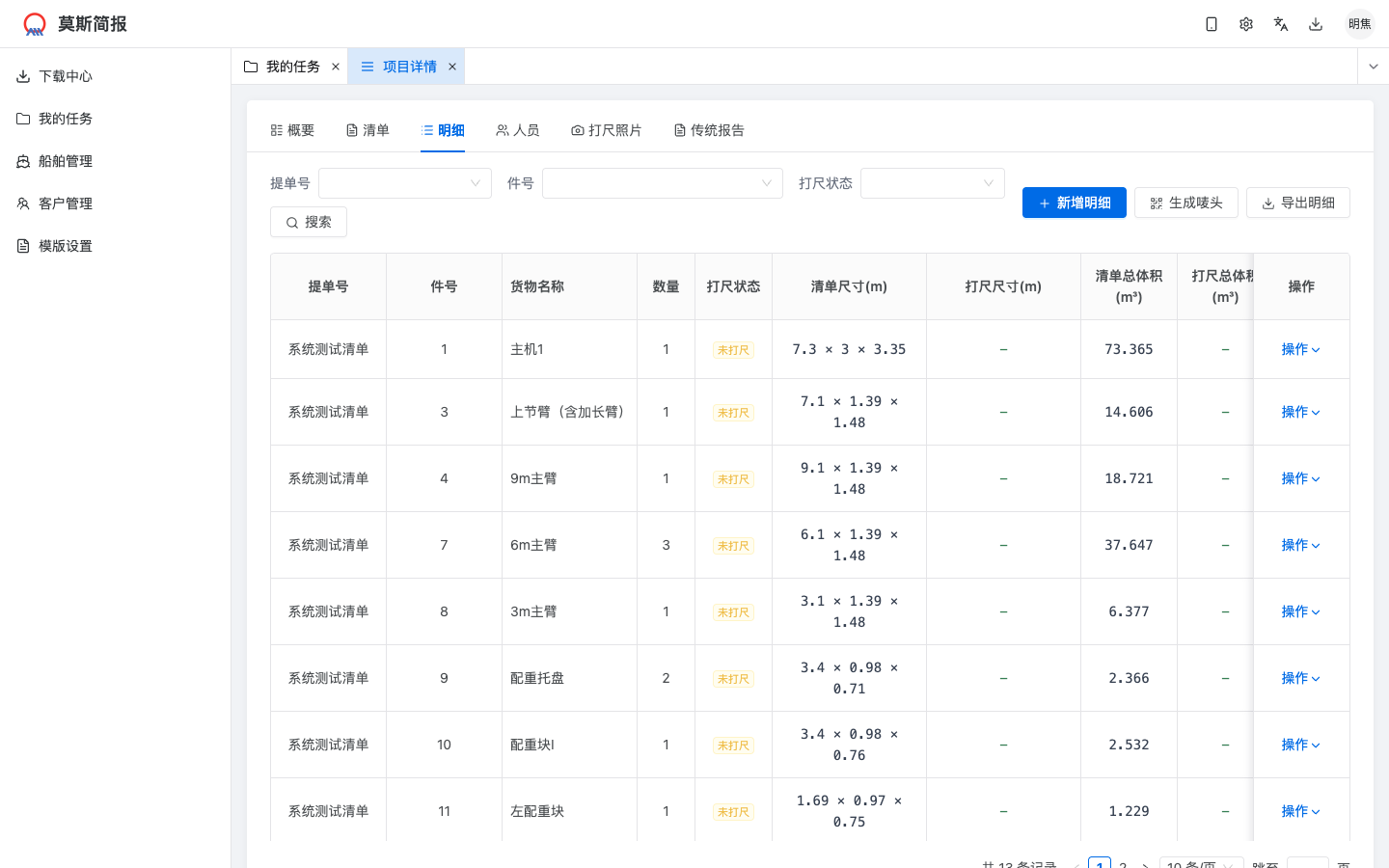Expand the 提单号 filter dropdown
This screenshot has height=868, width=1389.
405,183
